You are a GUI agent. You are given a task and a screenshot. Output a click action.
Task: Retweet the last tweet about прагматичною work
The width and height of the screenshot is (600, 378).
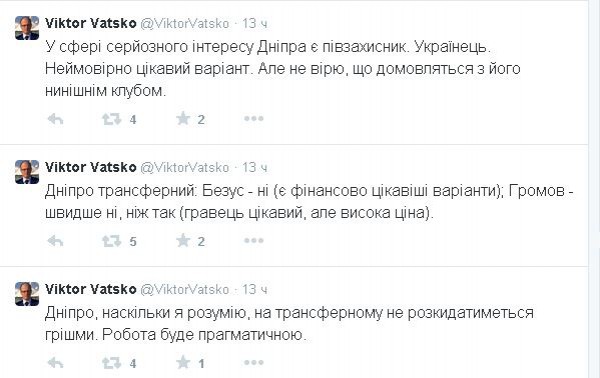pos(111,363)
